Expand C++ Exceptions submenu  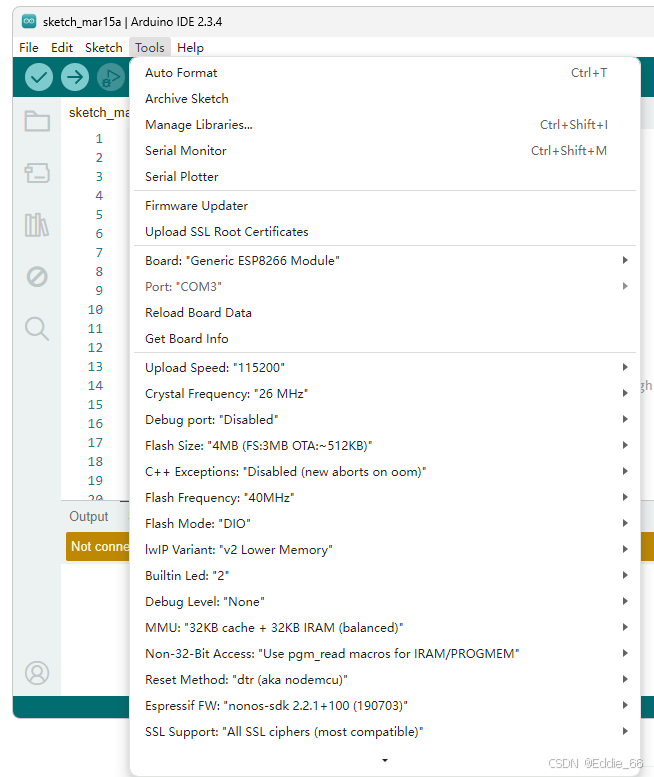pyautogui.click(x=385, y=472)
